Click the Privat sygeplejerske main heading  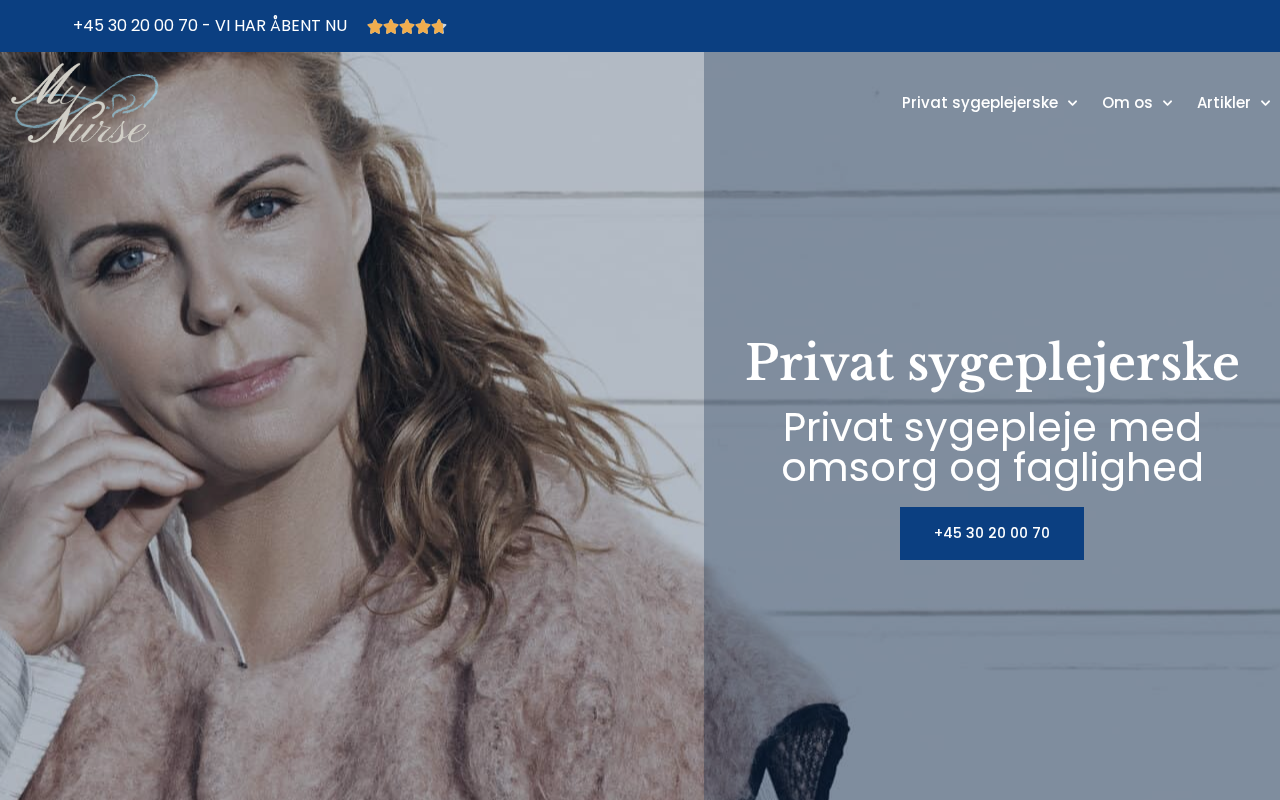click(x=992, y=362)
